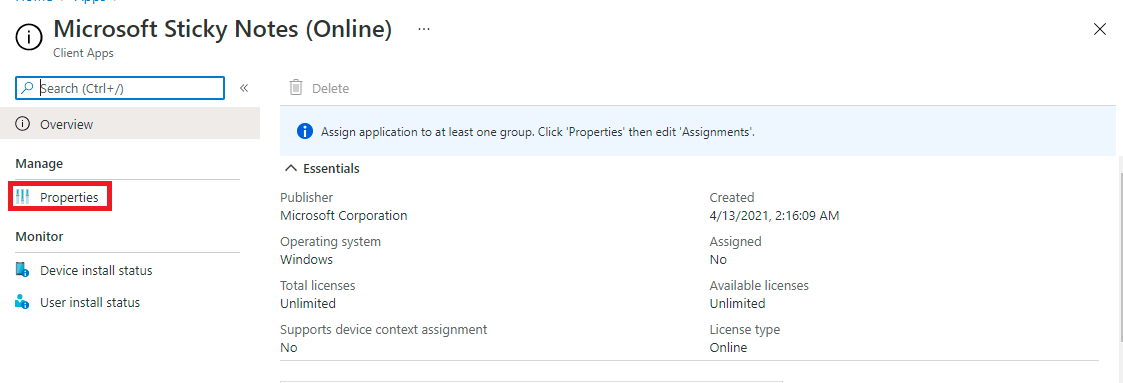Open User install status page
The height and width of the screenshot is (383, 1123).
pyautogui.click(x=90, y=302)
